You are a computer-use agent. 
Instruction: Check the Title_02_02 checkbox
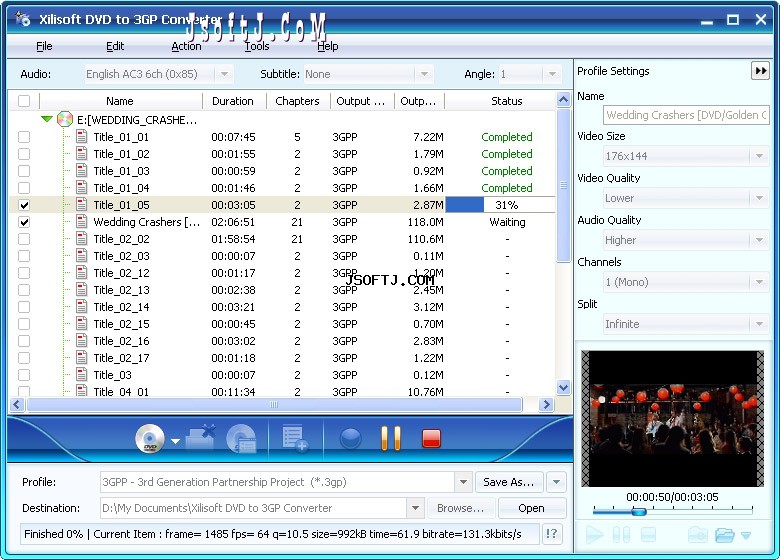click(24, 239)
